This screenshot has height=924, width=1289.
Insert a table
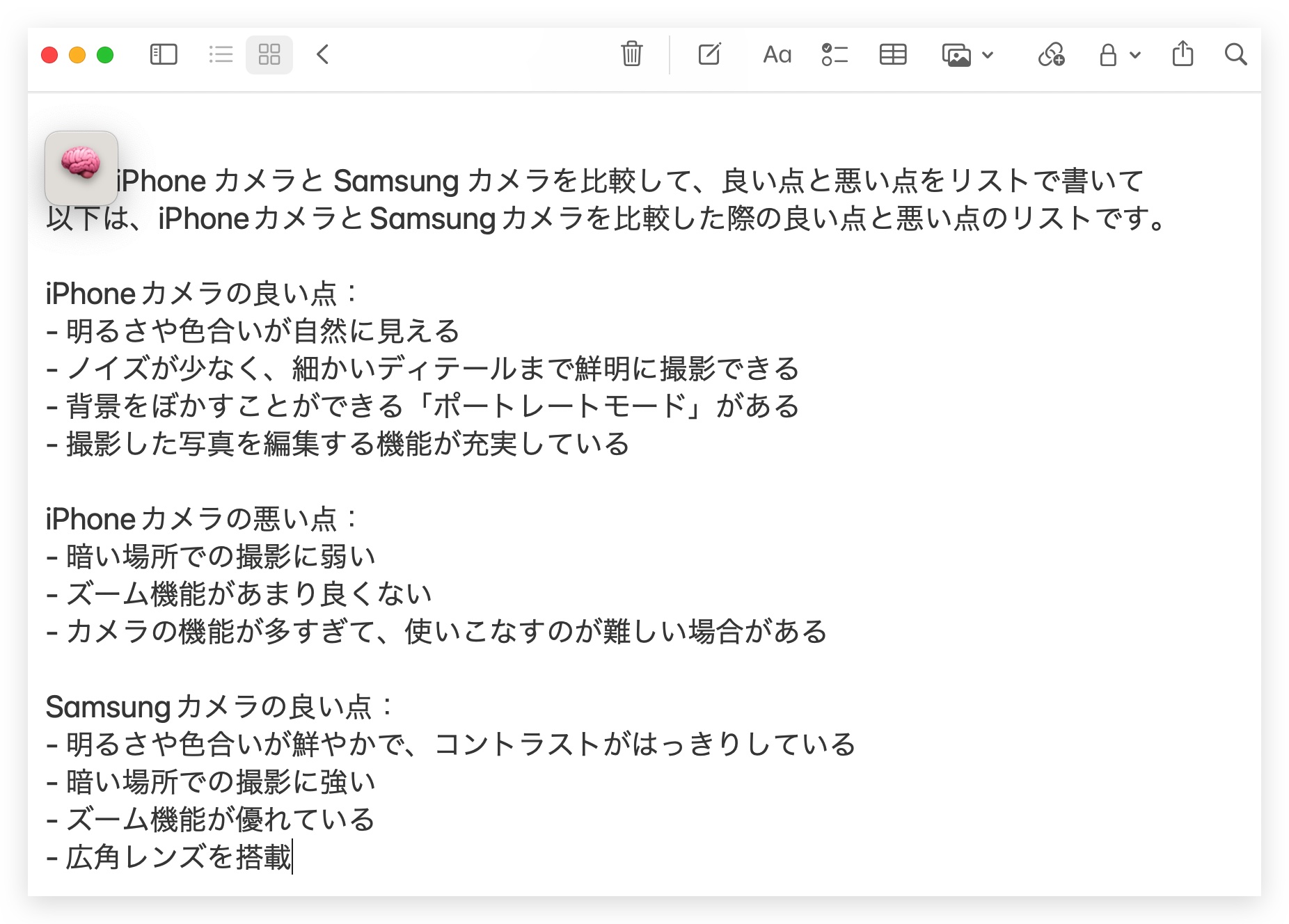tap(893, 54)
